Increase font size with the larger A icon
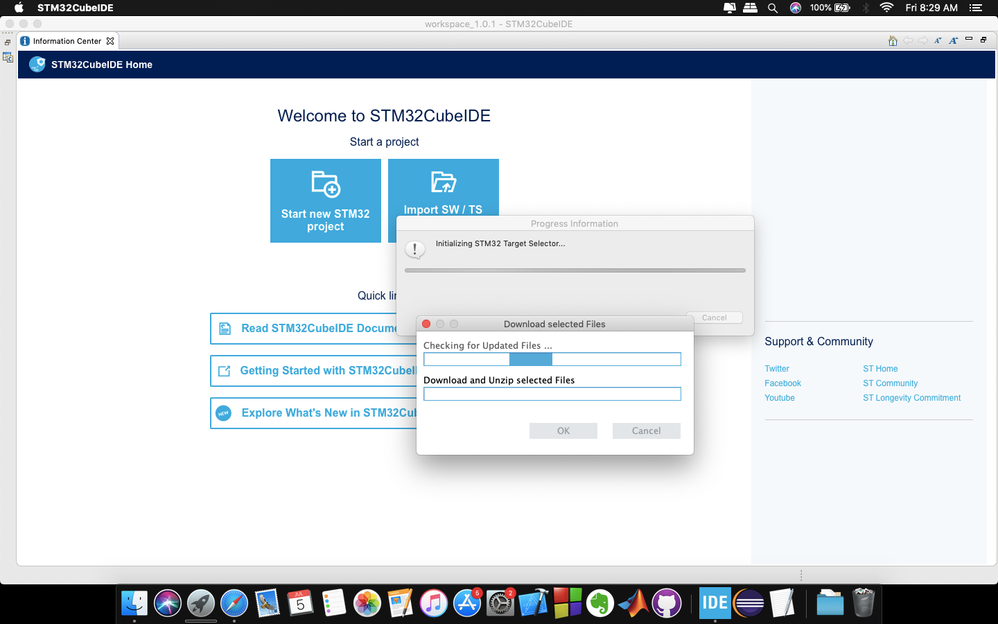This screenshot has height=624, width=998. [953, 41]
